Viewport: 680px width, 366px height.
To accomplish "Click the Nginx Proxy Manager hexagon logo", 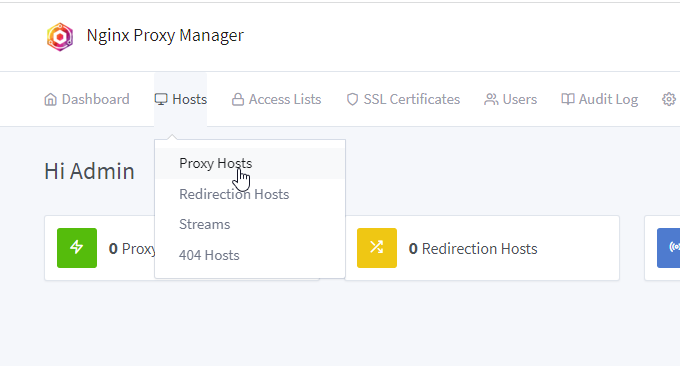I will 60,37.
